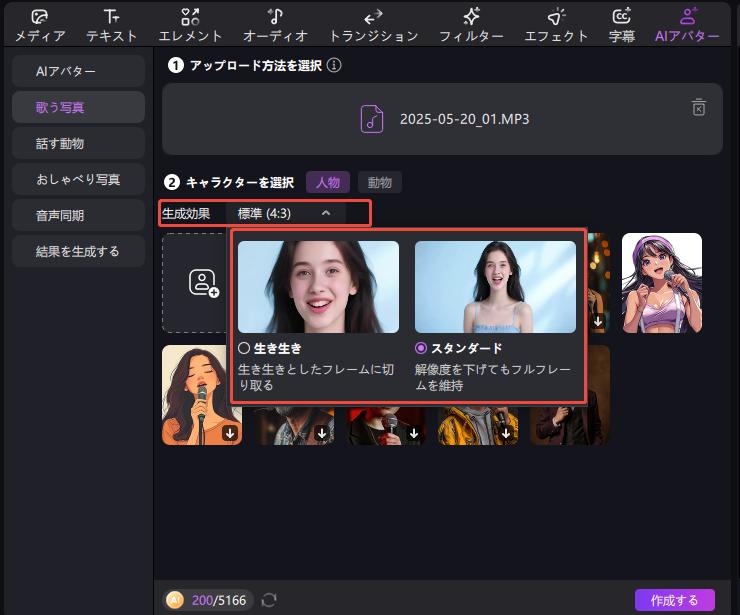Add a custom character photo

(x=197, y=283)
